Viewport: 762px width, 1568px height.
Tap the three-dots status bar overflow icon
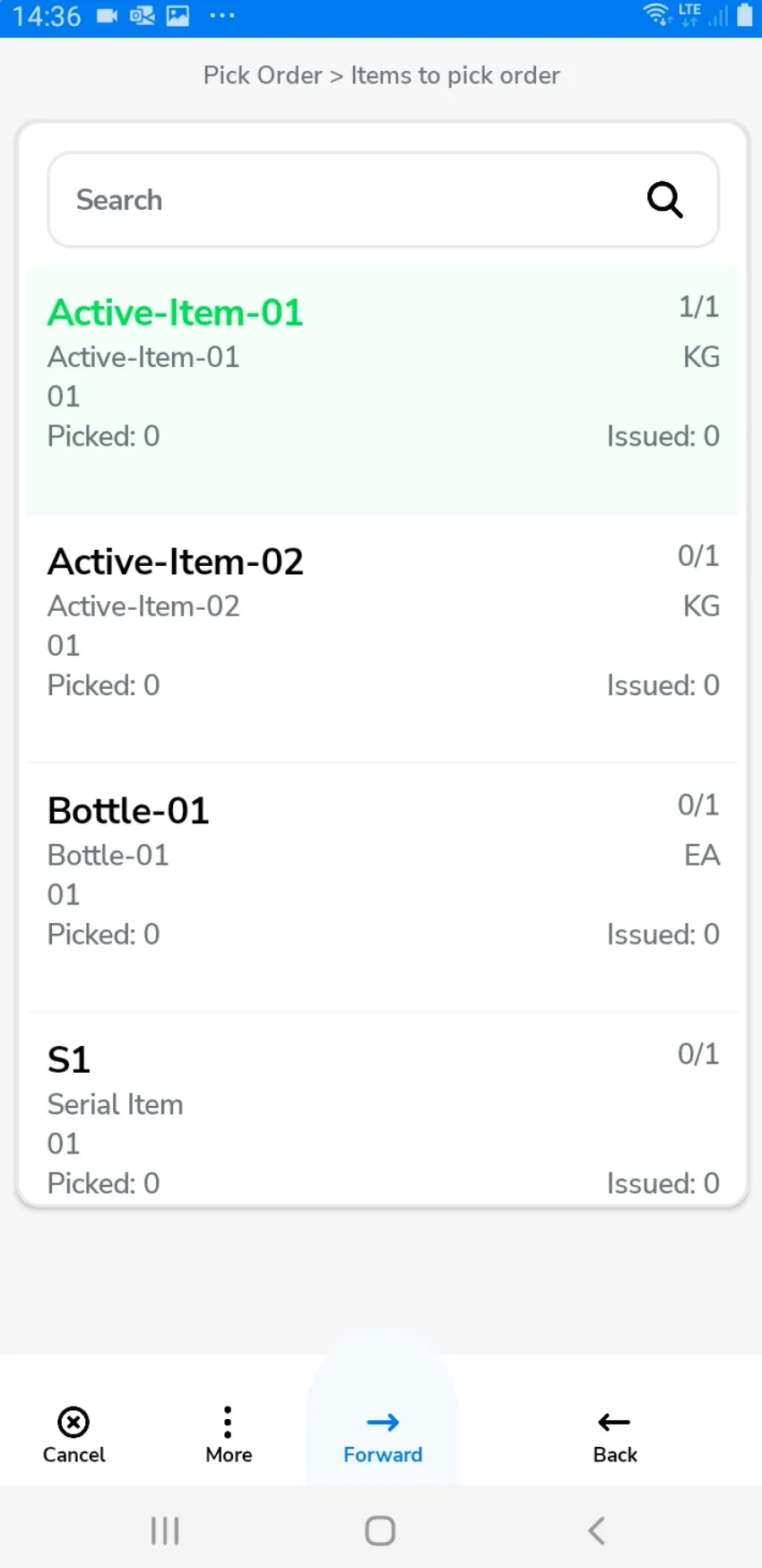click(x=222, y=16)
